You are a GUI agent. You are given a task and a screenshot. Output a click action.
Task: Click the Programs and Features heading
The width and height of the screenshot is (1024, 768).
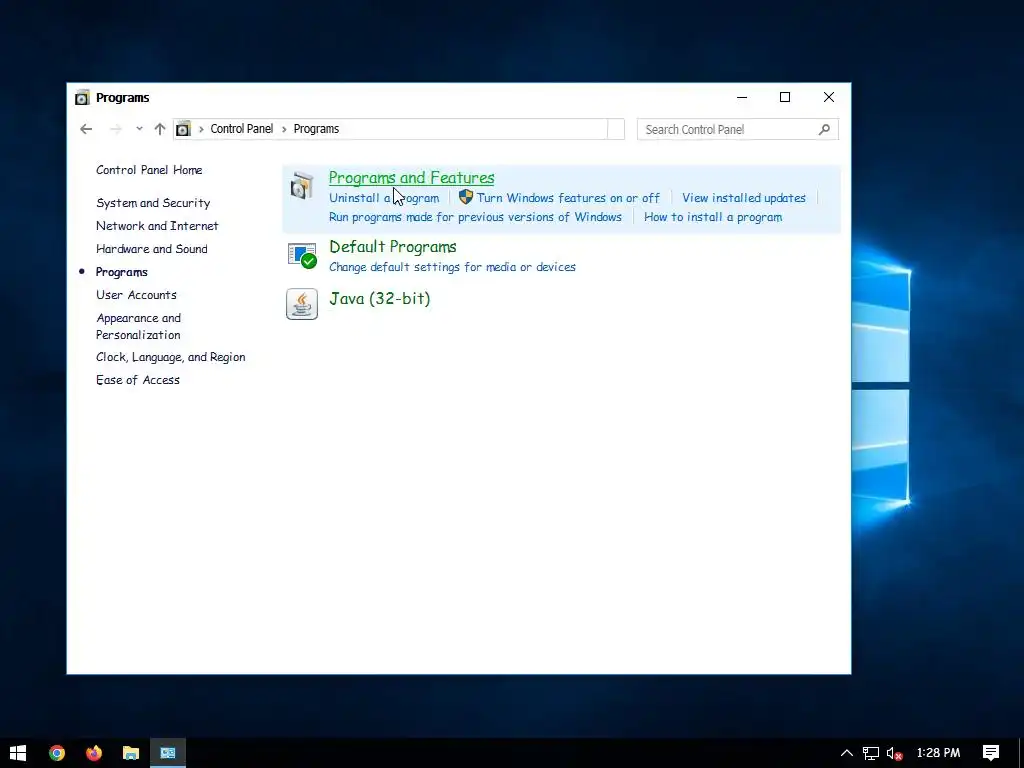coord(411,178)
